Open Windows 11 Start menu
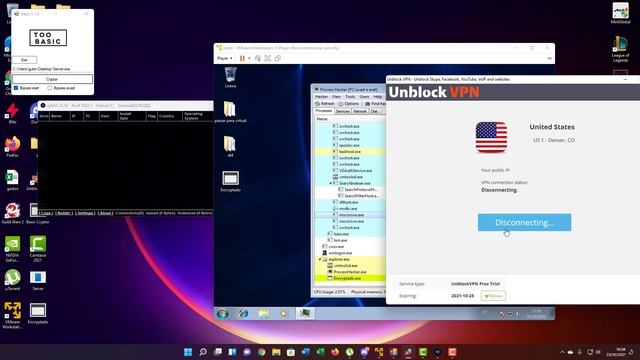The width and height of the screenshot is (640, 360). coord(188,352)
